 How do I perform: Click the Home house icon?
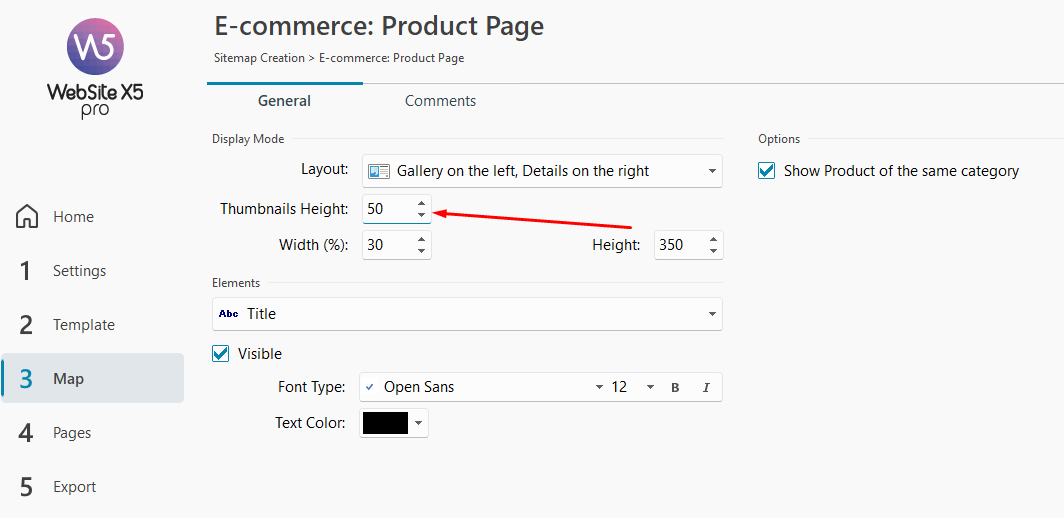tap(27, 217)
